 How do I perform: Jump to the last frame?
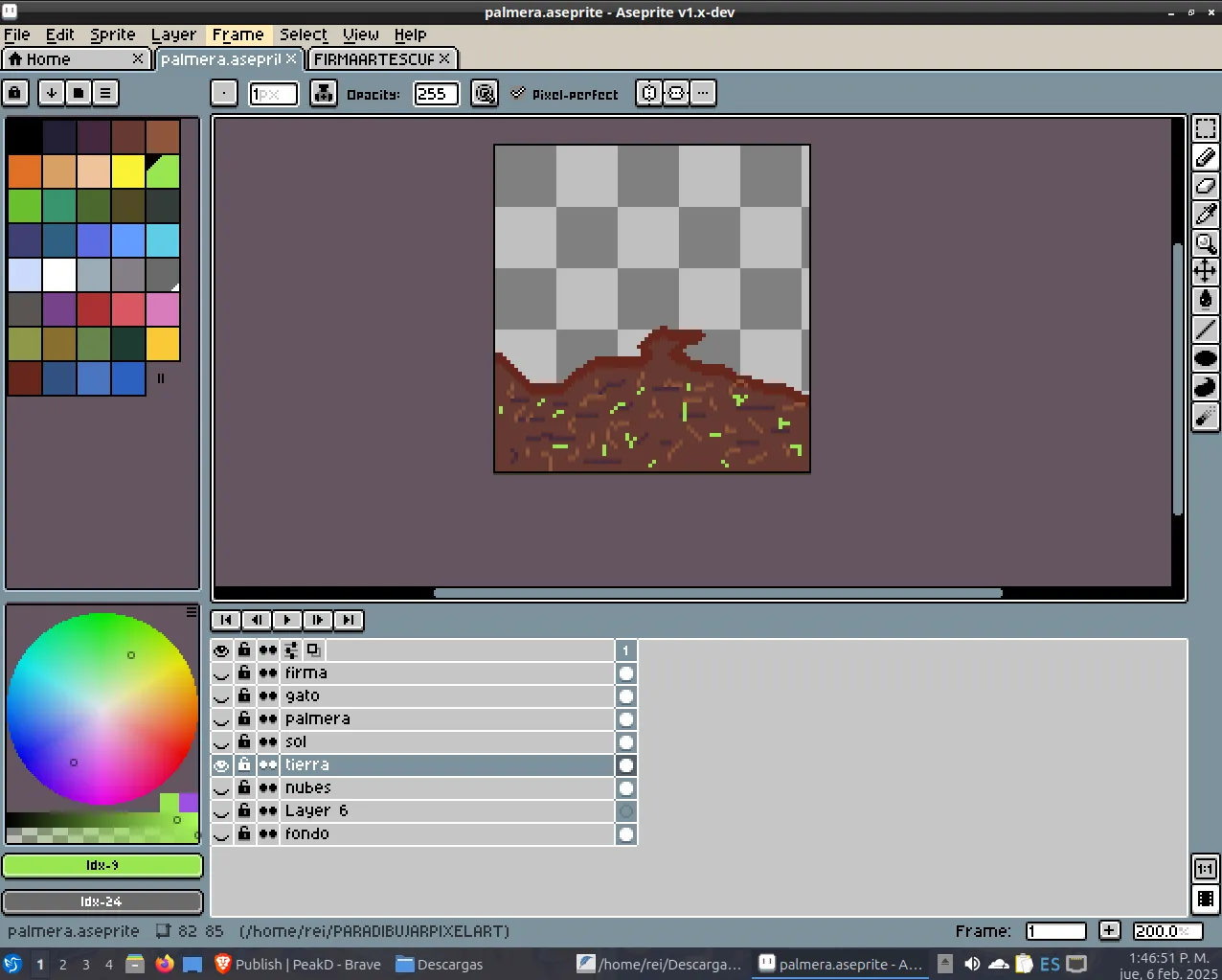coord(349,620)
